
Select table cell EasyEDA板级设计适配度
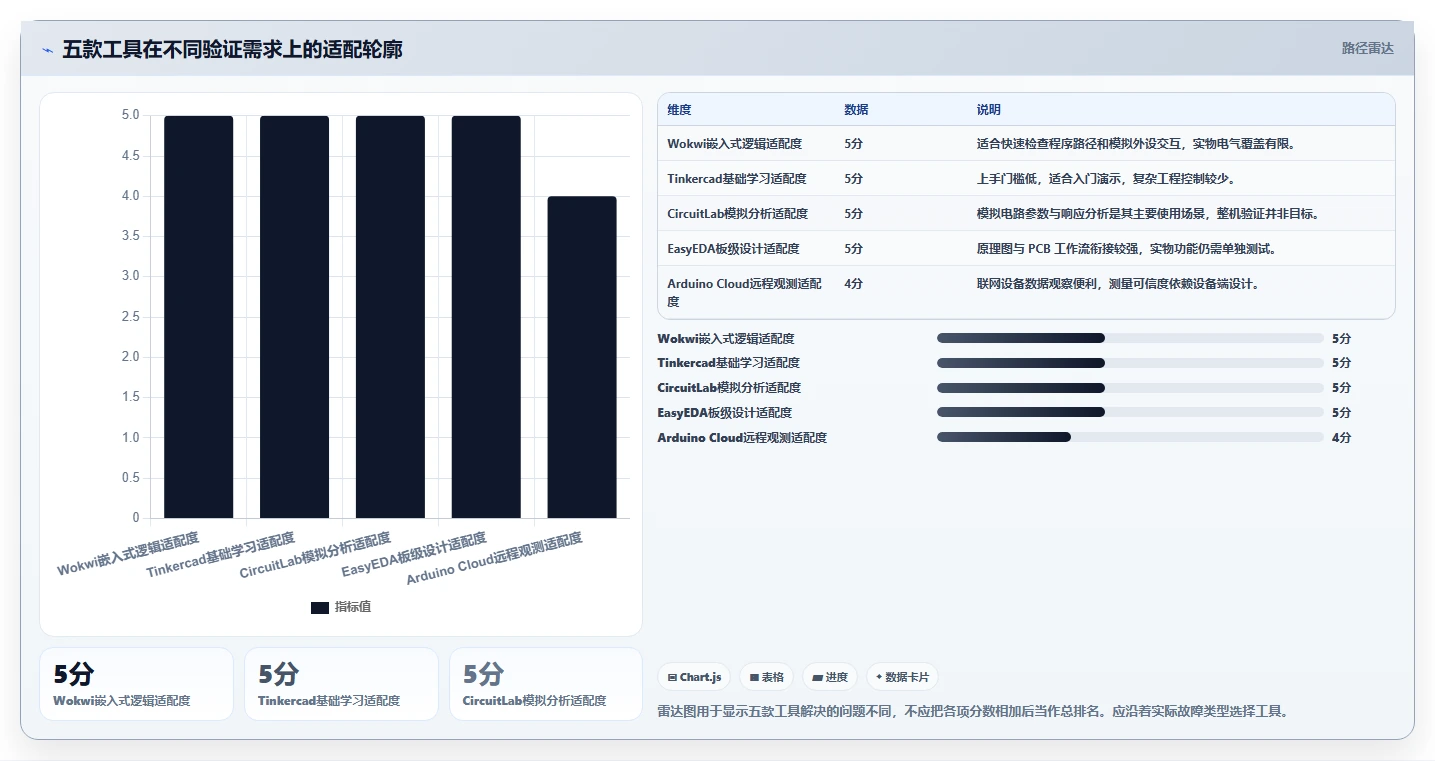tap(732, 249)
